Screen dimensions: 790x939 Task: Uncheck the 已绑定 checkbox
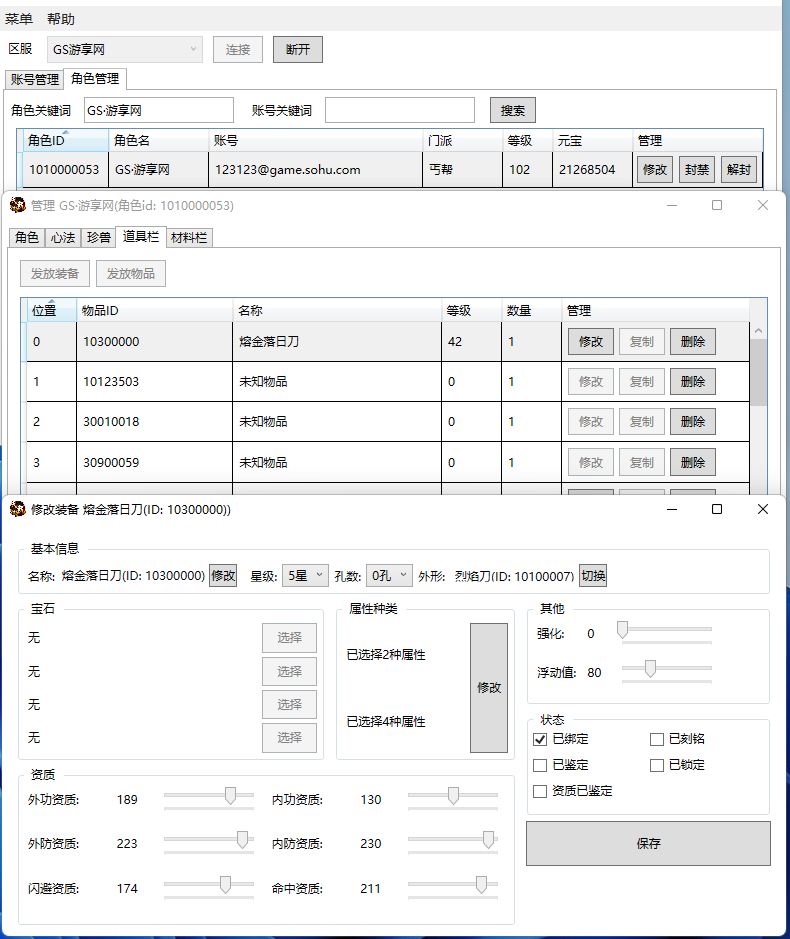click(541, 739)
